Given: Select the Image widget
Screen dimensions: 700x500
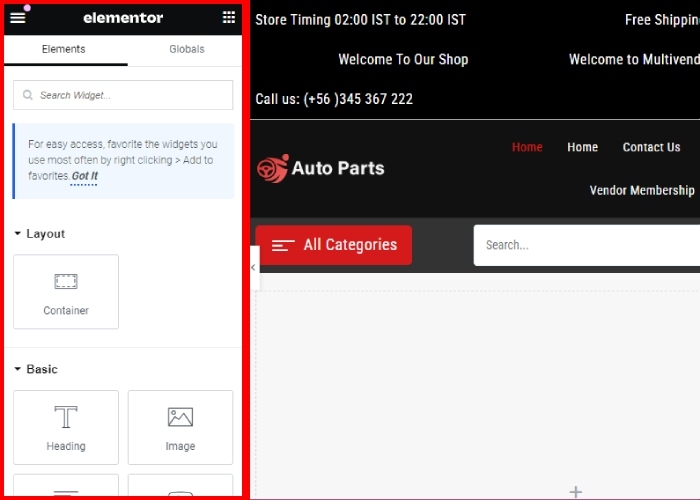Looking at the screenshot, I should pos(180,427).
